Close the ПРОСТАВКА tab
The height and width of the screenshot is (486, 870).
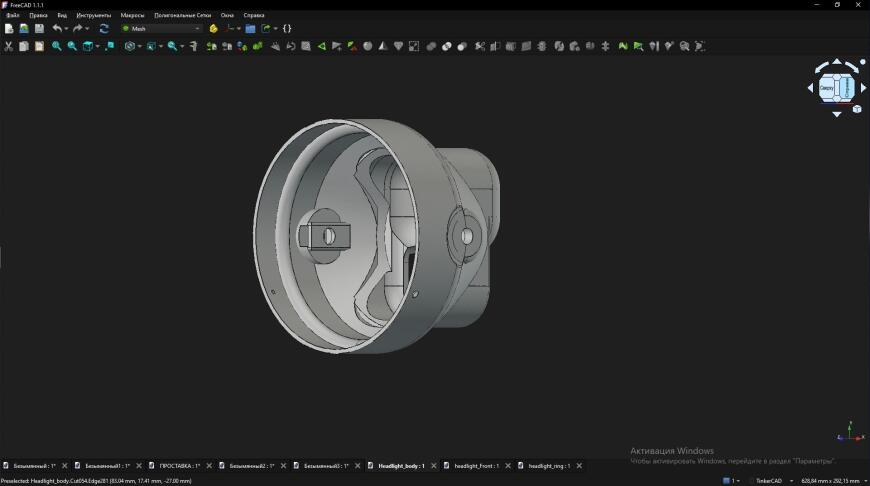(209, 466)
